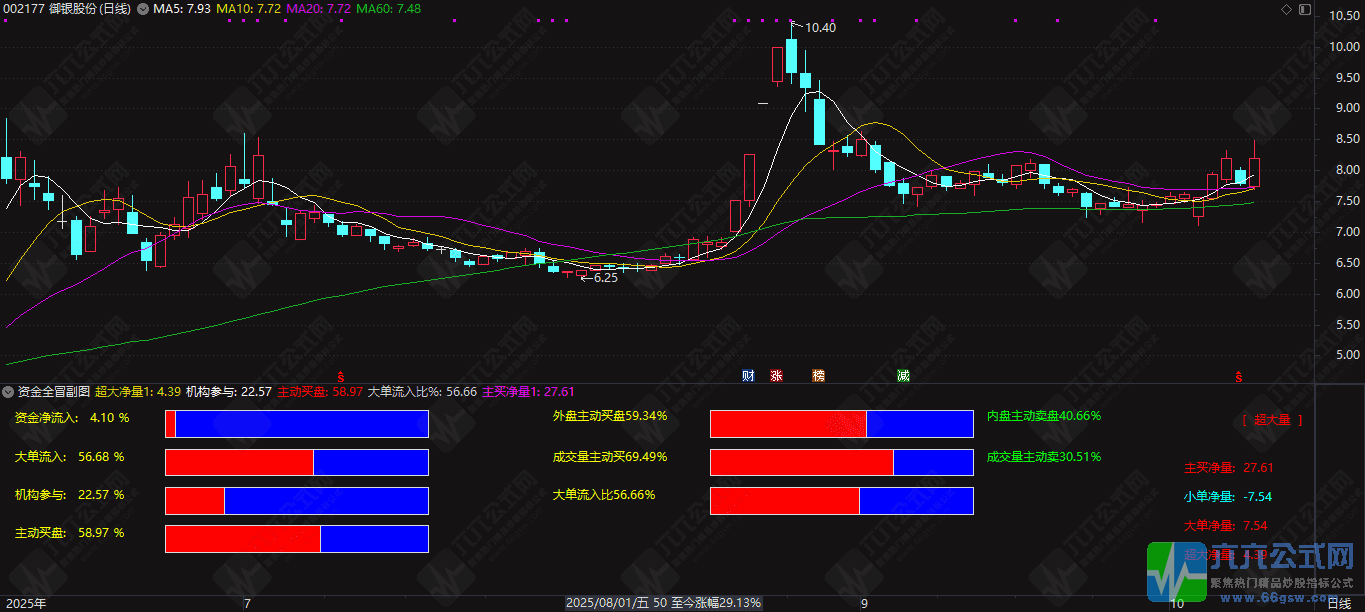1365x612 pixels.
Task: Select the 日线 period label at bottom right
Action: pyautogui.click(x=1338, y=603)
